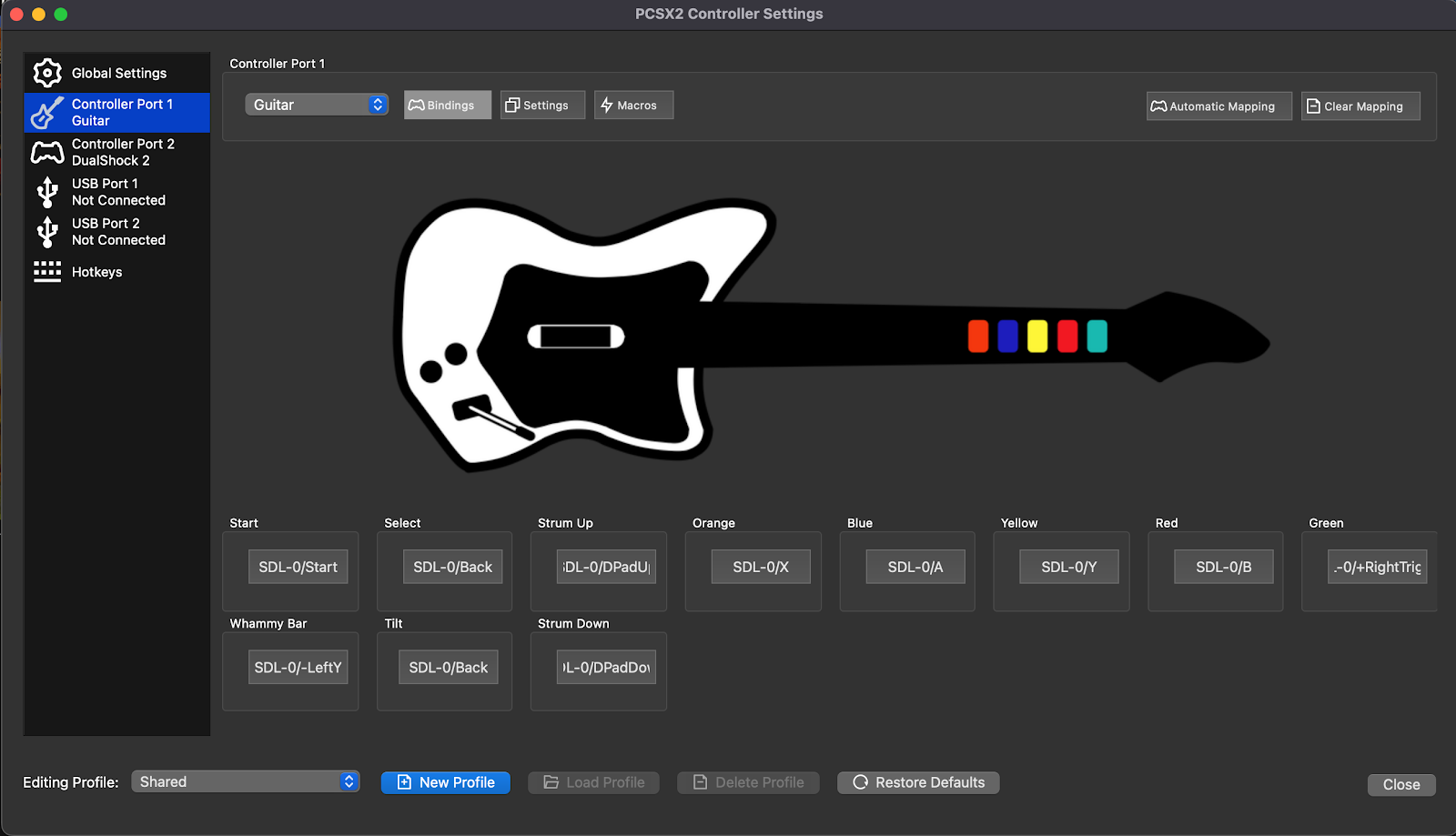Rebind the Start button binding

click(298, 567)
